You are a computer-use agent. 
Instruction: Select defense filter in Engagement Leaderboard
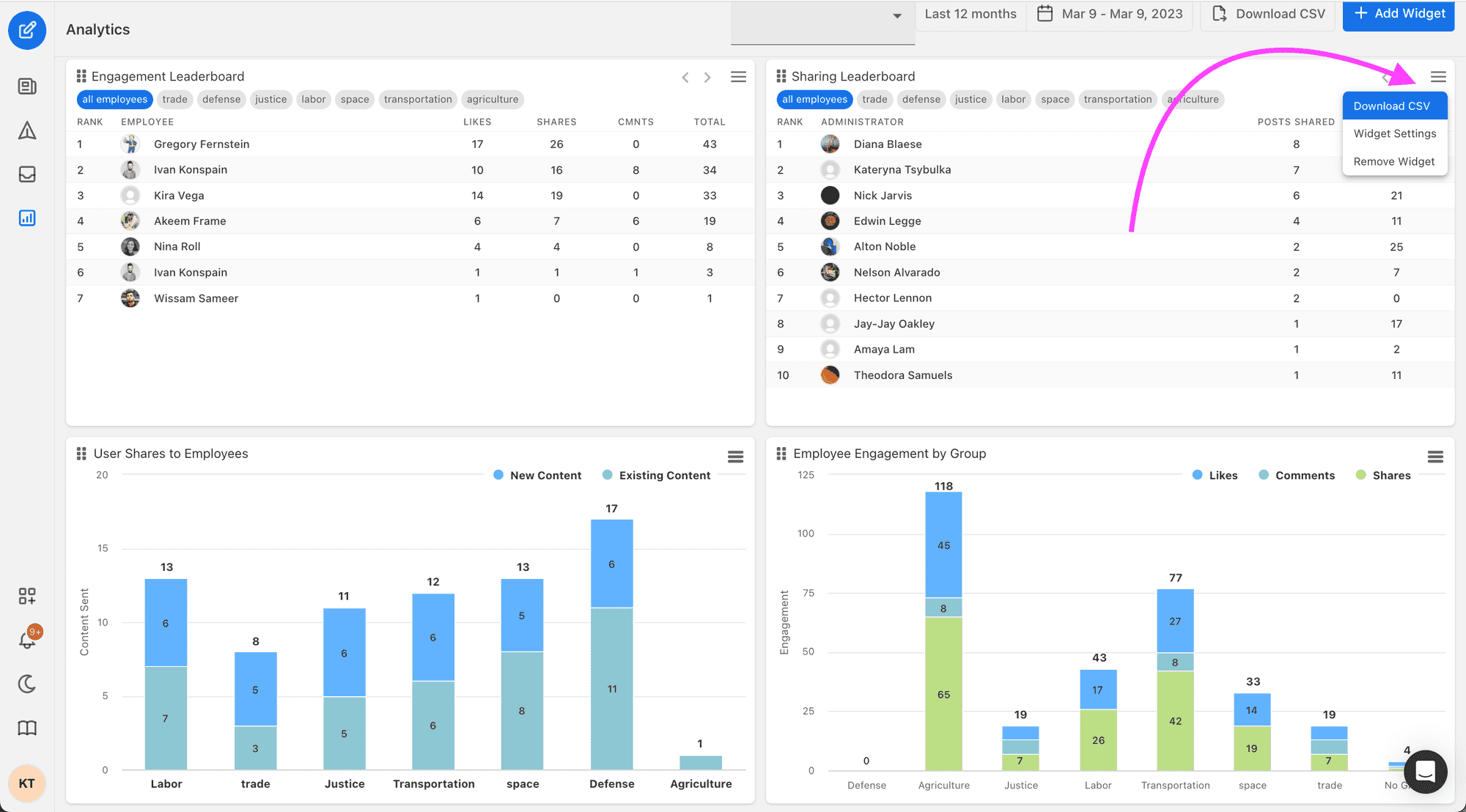pos(221,99)
